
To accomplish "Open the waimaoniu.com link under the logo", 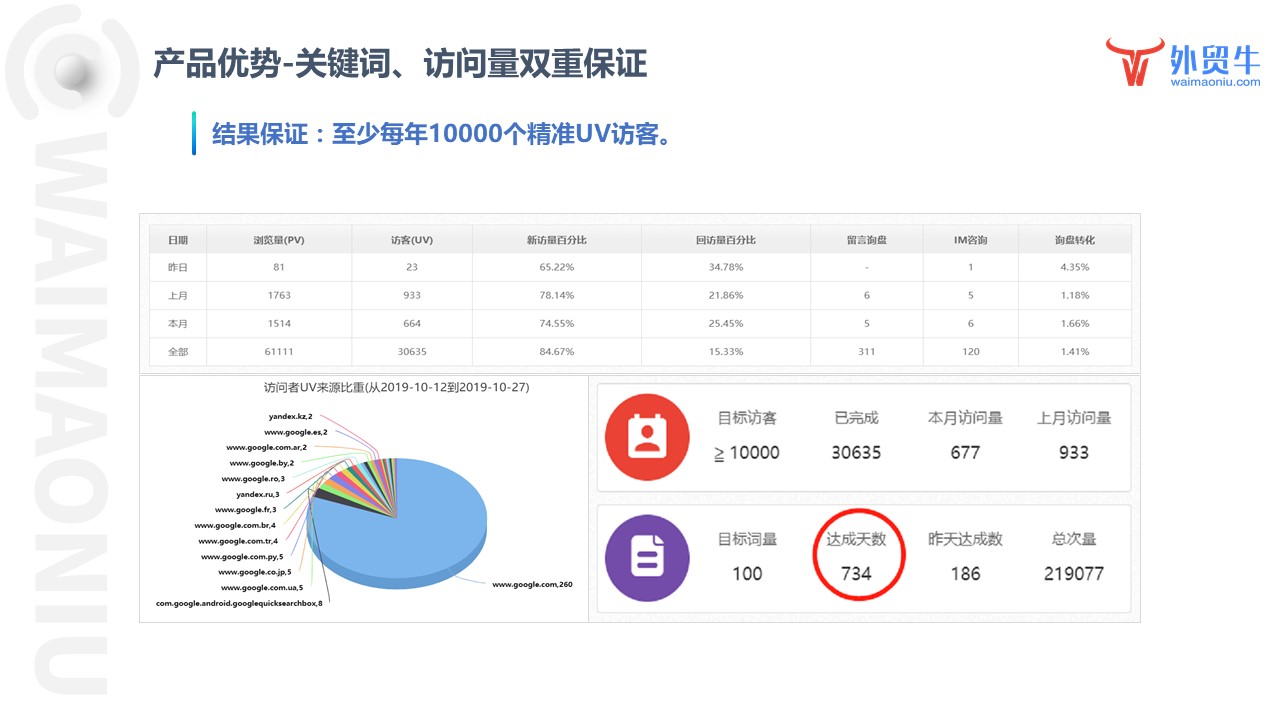I will [x=1215, y=83].
